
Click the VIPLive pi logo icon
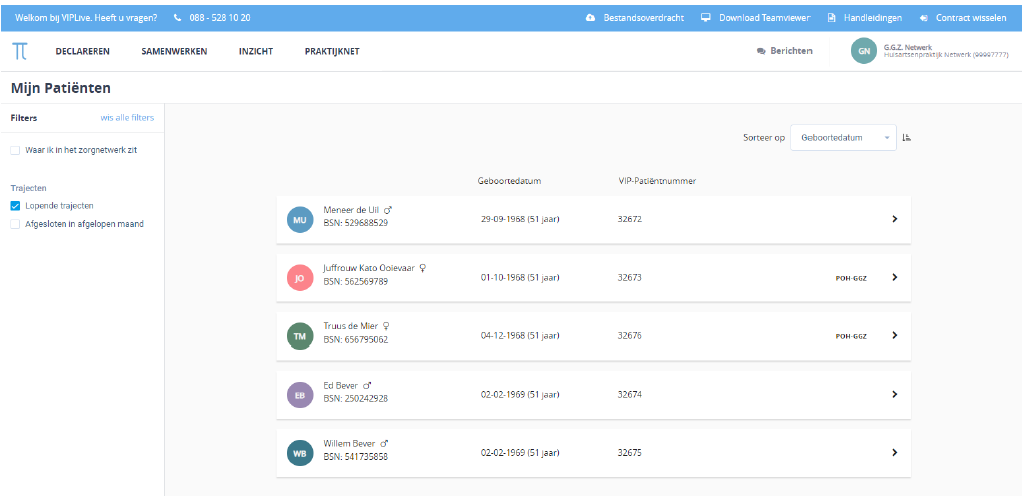click(x=20, y=51)
